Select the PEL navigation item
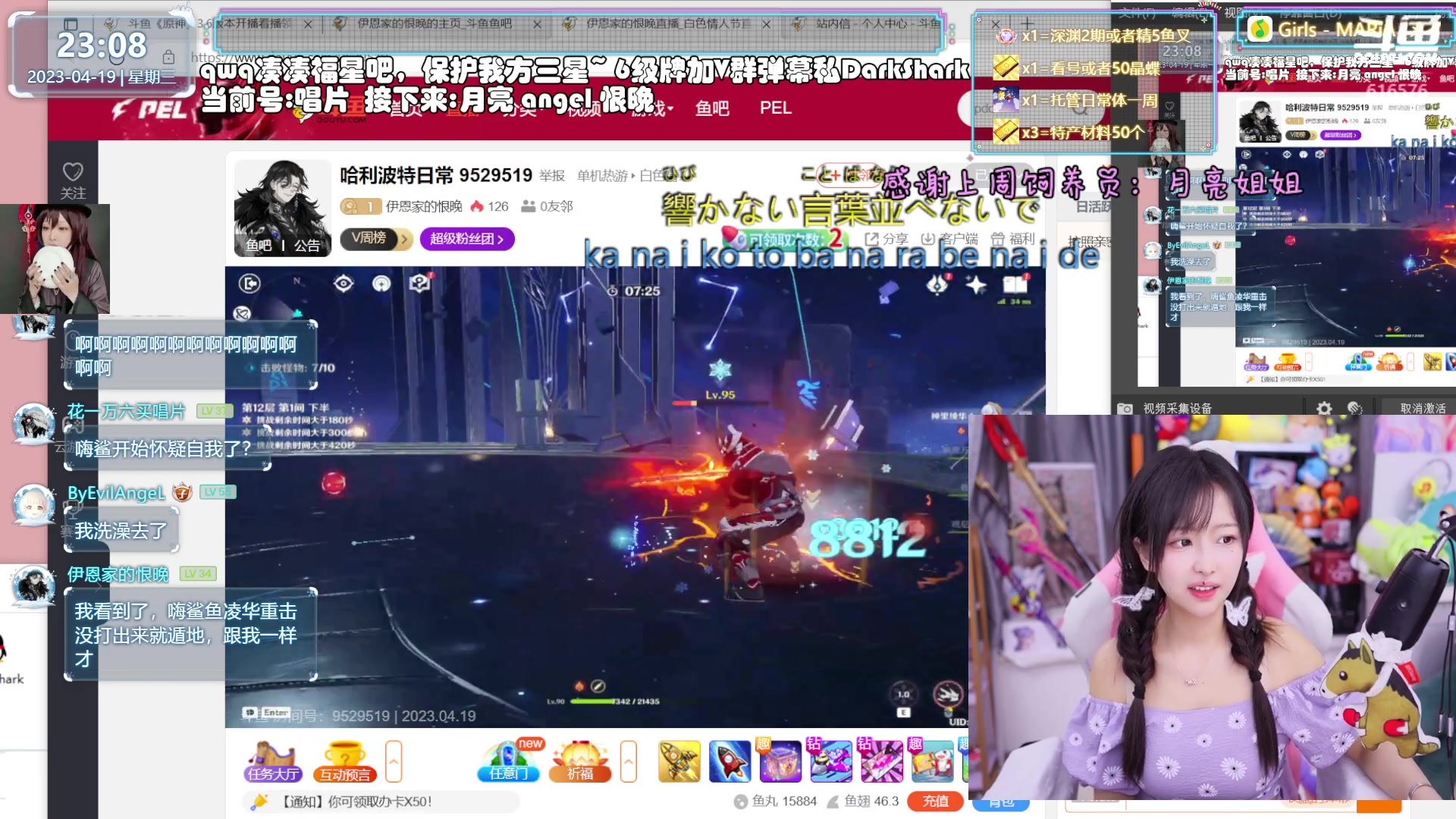Viewport: 1456px width, 819px height. [x=776, y=108]
